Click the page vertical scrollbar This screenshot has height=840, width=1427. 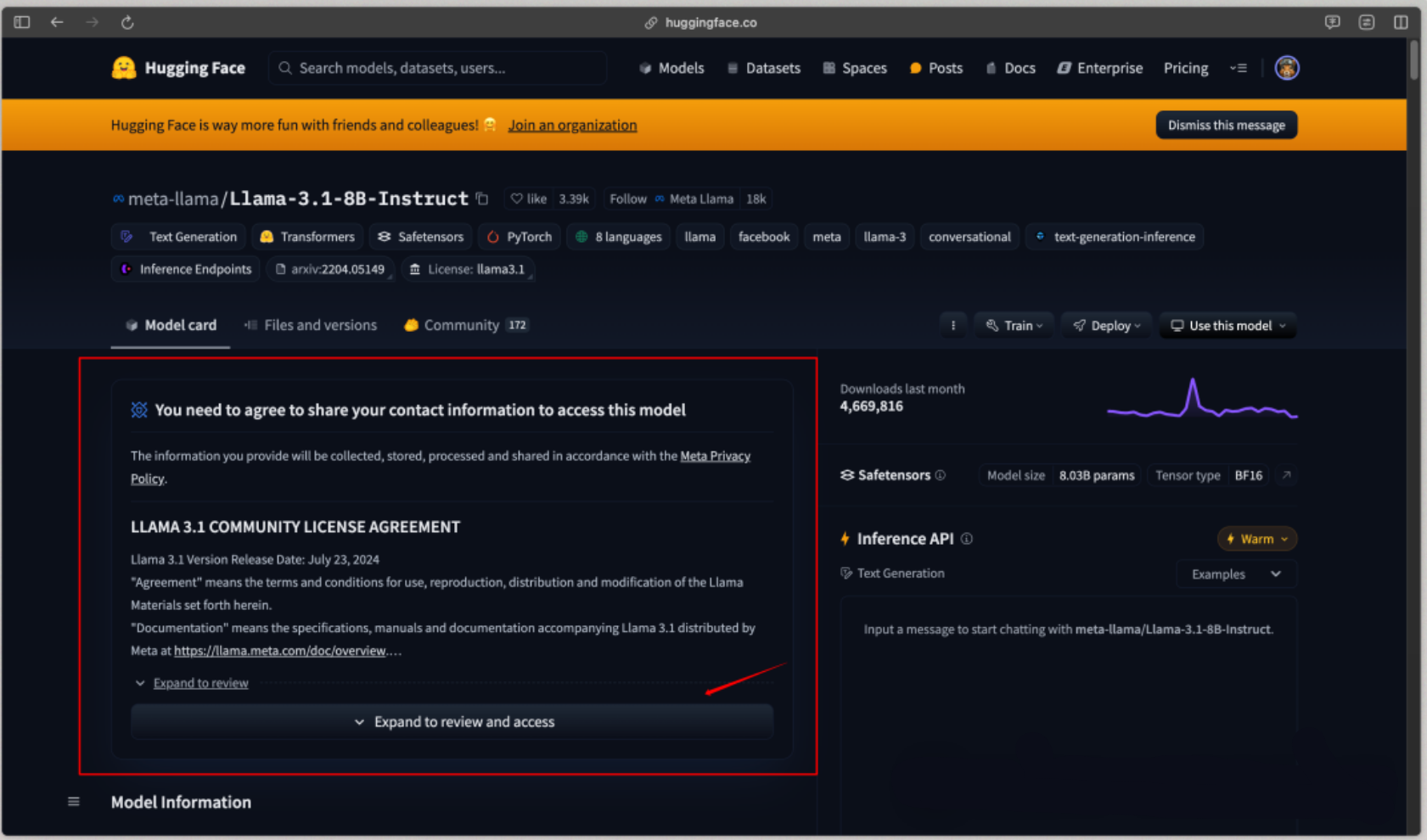1414,59
